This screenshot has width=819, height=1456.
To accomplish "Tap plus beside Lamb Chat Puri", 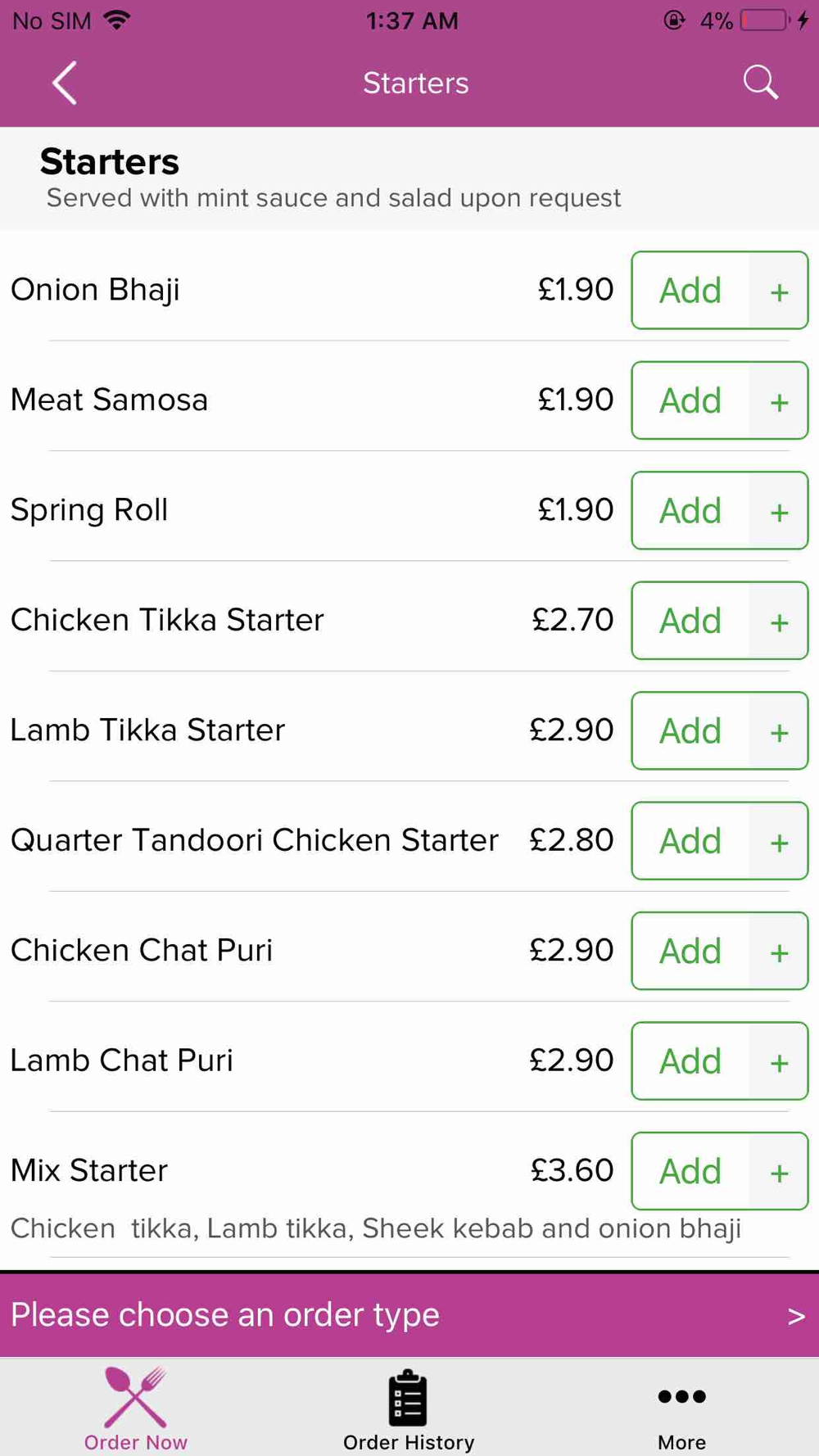I will coord(779,1062).
